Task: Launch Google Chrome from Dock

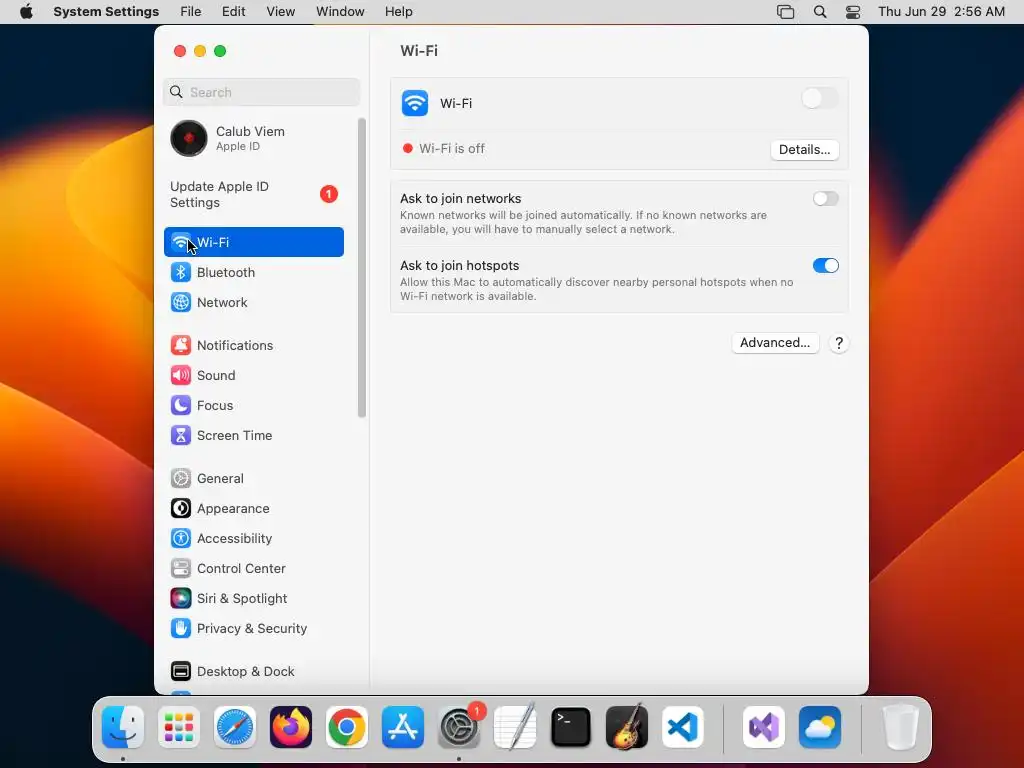Action: pos(347,727)
